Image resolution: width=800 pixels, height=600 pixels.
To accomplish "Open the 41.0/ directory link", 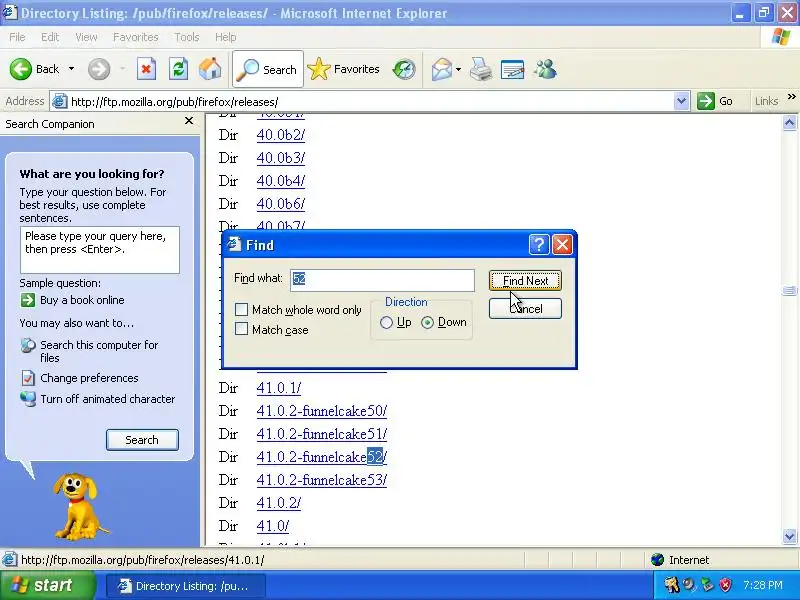I will point(272,526).
